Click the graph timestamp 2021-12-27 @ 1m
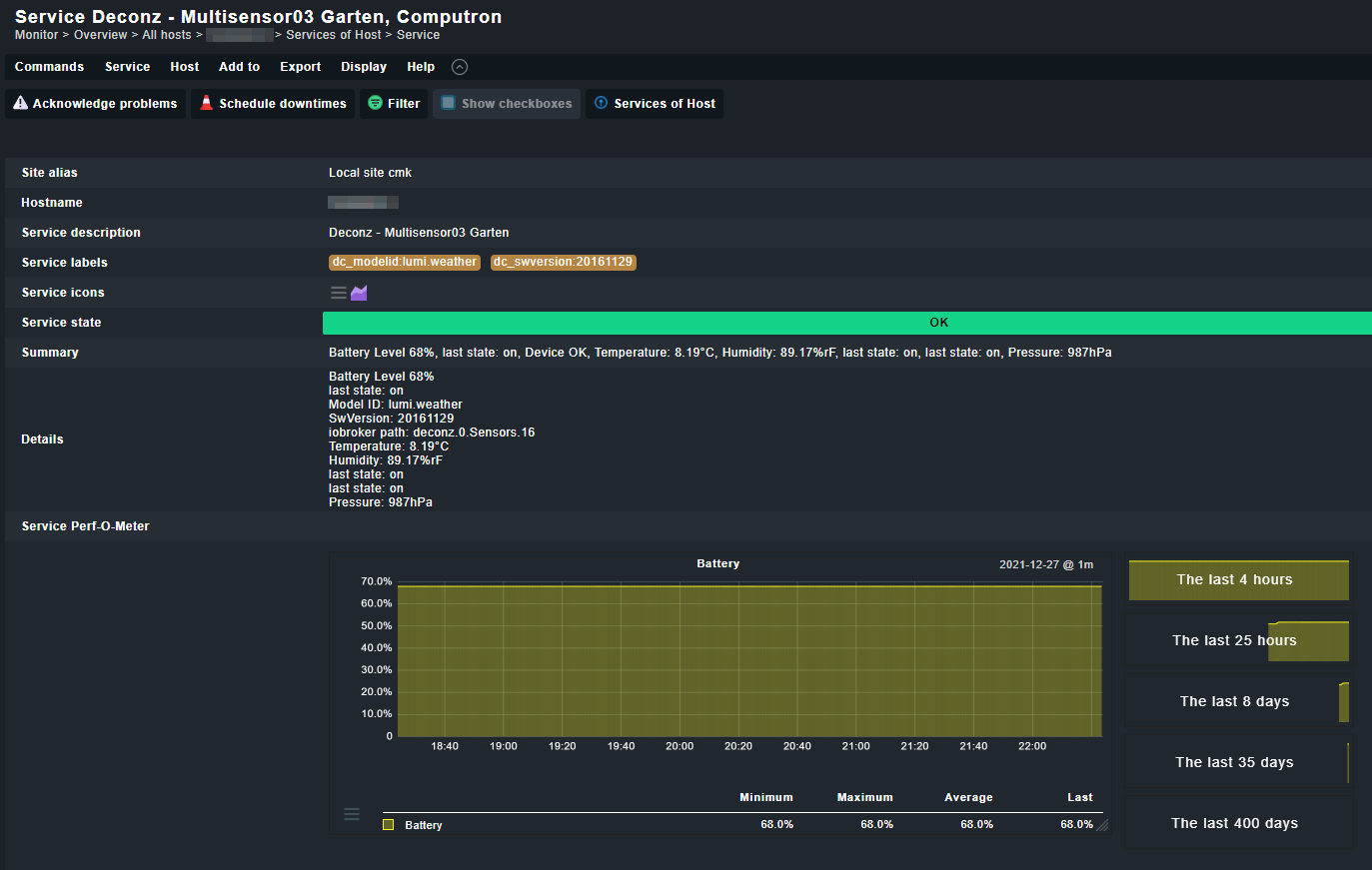Viewport: 1372px width, 870px height. (x=1046, y=564)
